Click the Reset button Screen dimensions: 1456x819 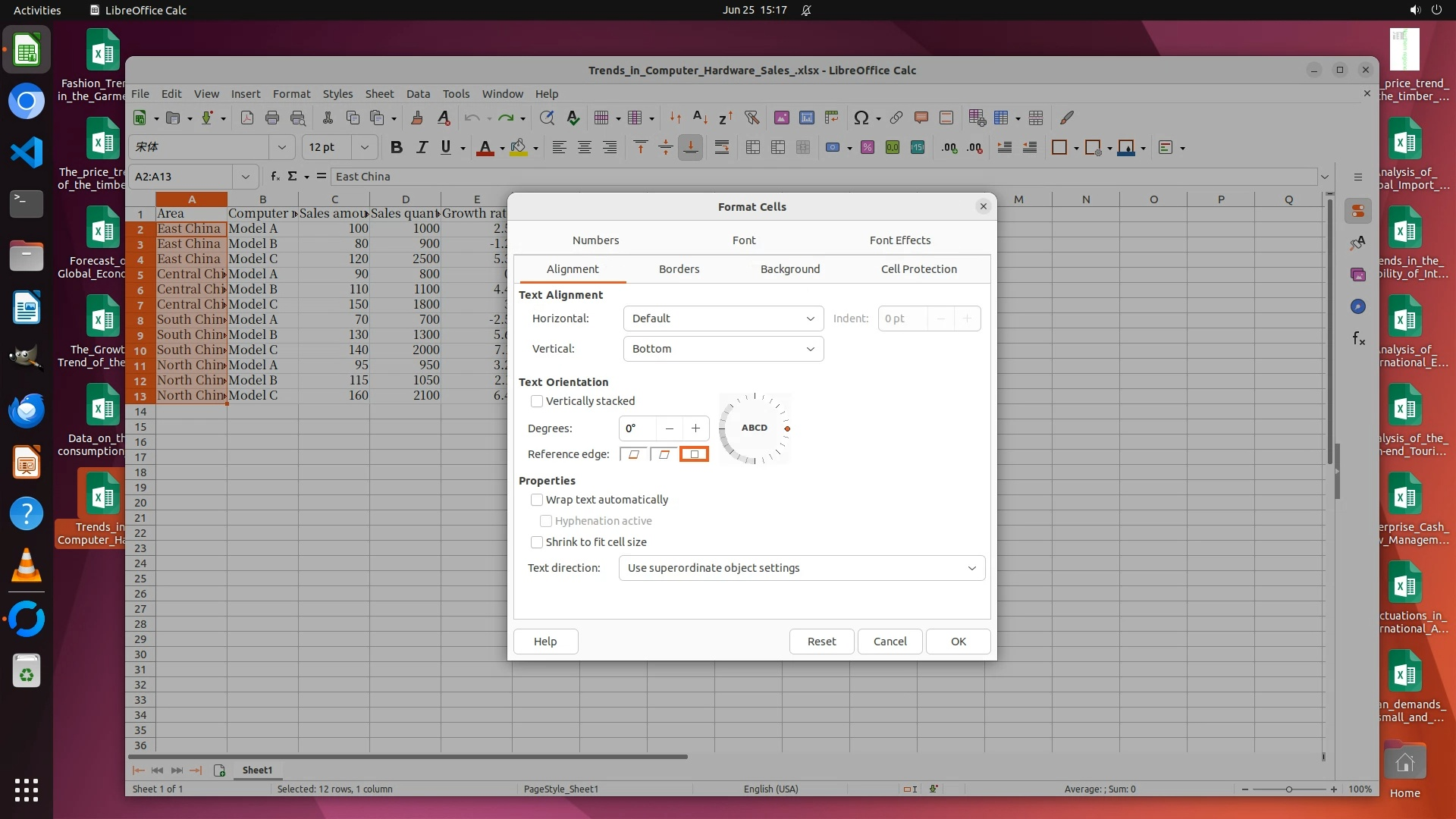tap(821, 642)
